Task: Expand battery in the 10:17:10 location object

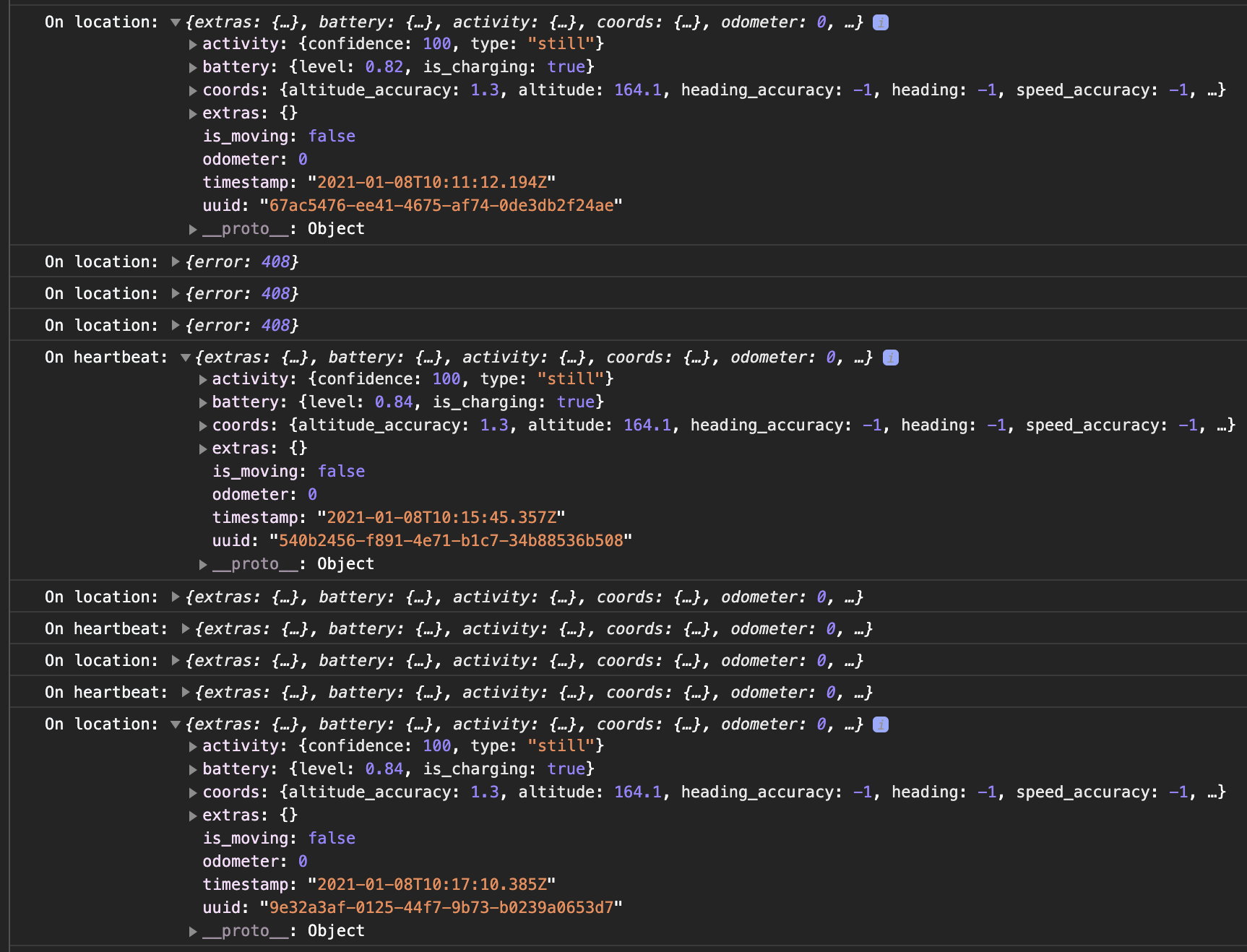Action: point(193,769)
